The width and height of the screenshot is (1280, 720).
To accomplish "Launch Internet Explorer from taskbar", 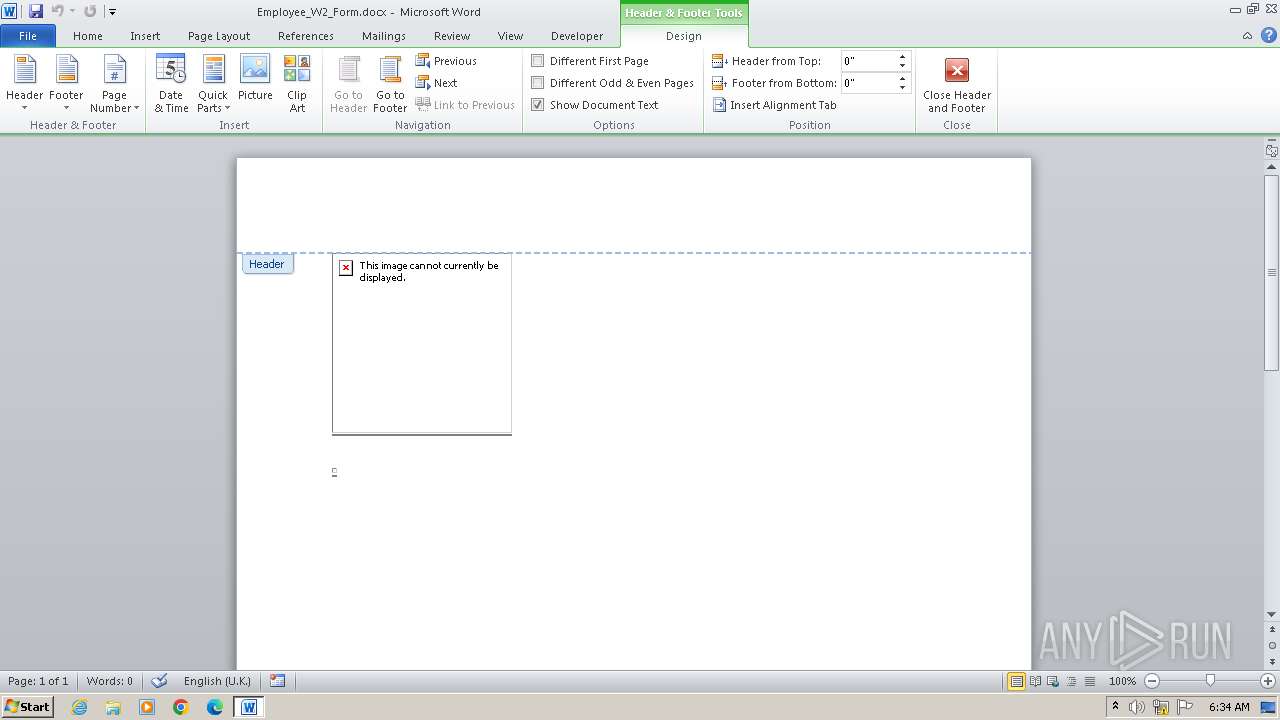I will click(x=79, y=707).
